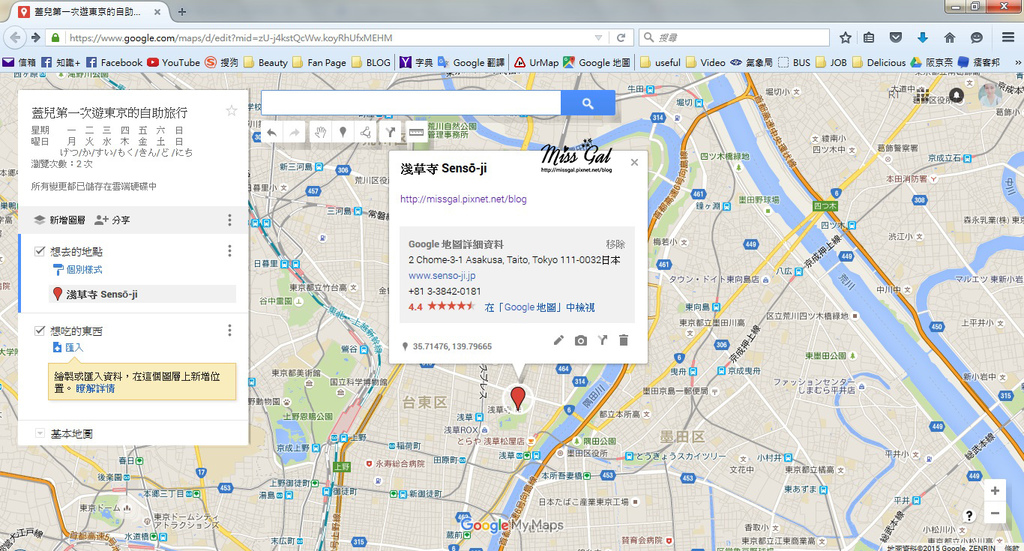The height and width of the screenshot is (551, 1024).
Task: Click 分享 share button
Action: tap(112, 220)
